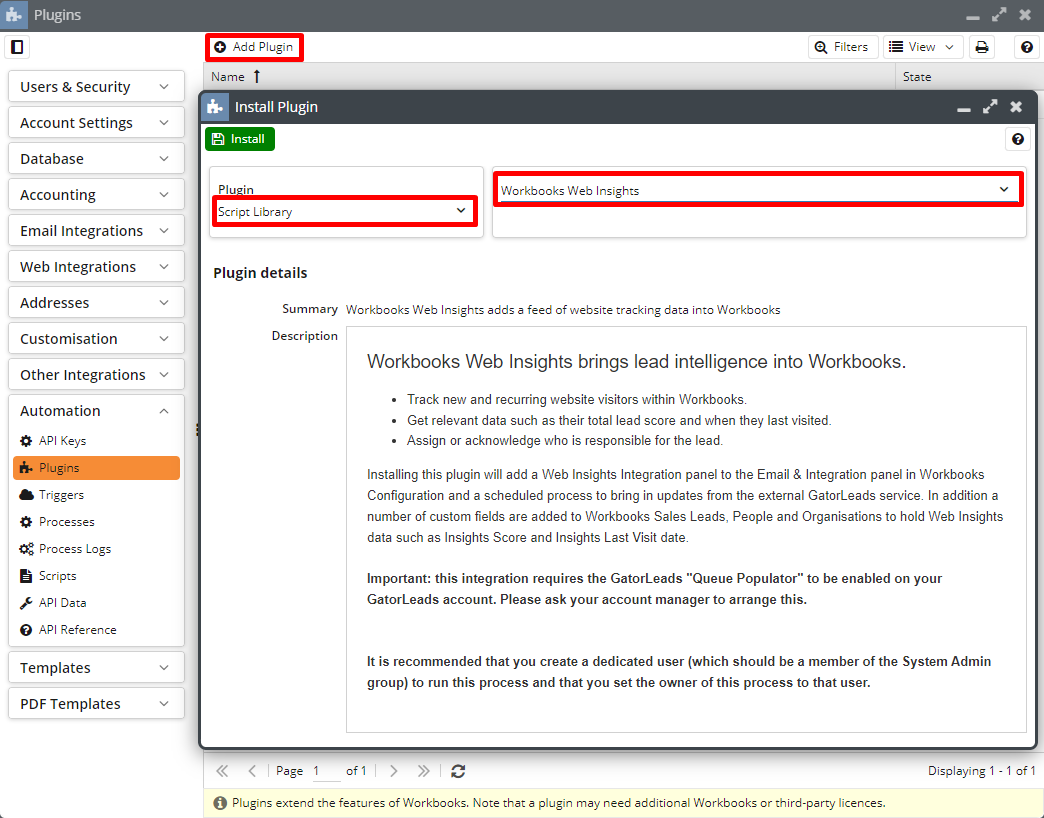1044x818 pixels.
Task: Open Processes in Automation
Action: (96, 522)
